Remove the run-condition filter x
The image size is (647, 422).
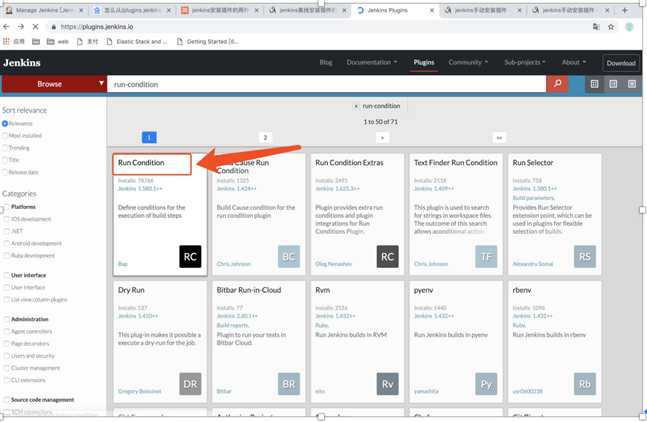click(x=356, y=106)
